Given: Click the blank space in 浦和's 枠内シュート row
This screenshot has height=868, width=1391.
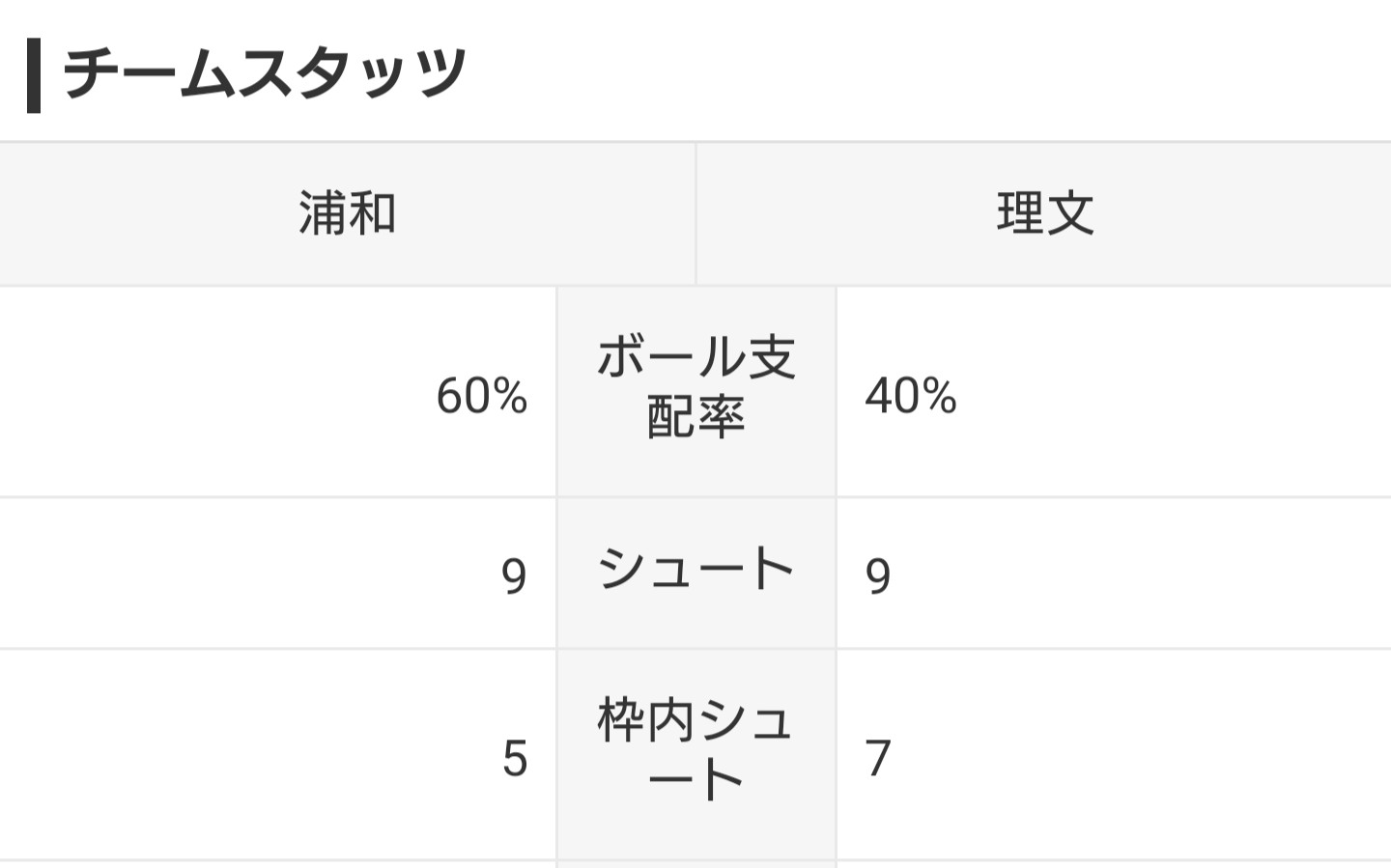Looking at the screenshot, I should coord(241,755).
